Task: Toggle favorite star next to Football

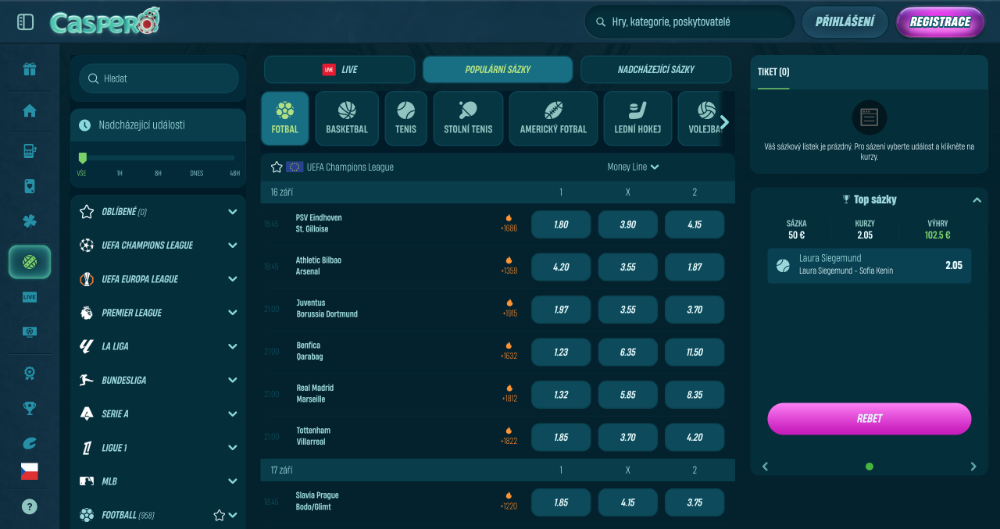Action: pos(219,516)
